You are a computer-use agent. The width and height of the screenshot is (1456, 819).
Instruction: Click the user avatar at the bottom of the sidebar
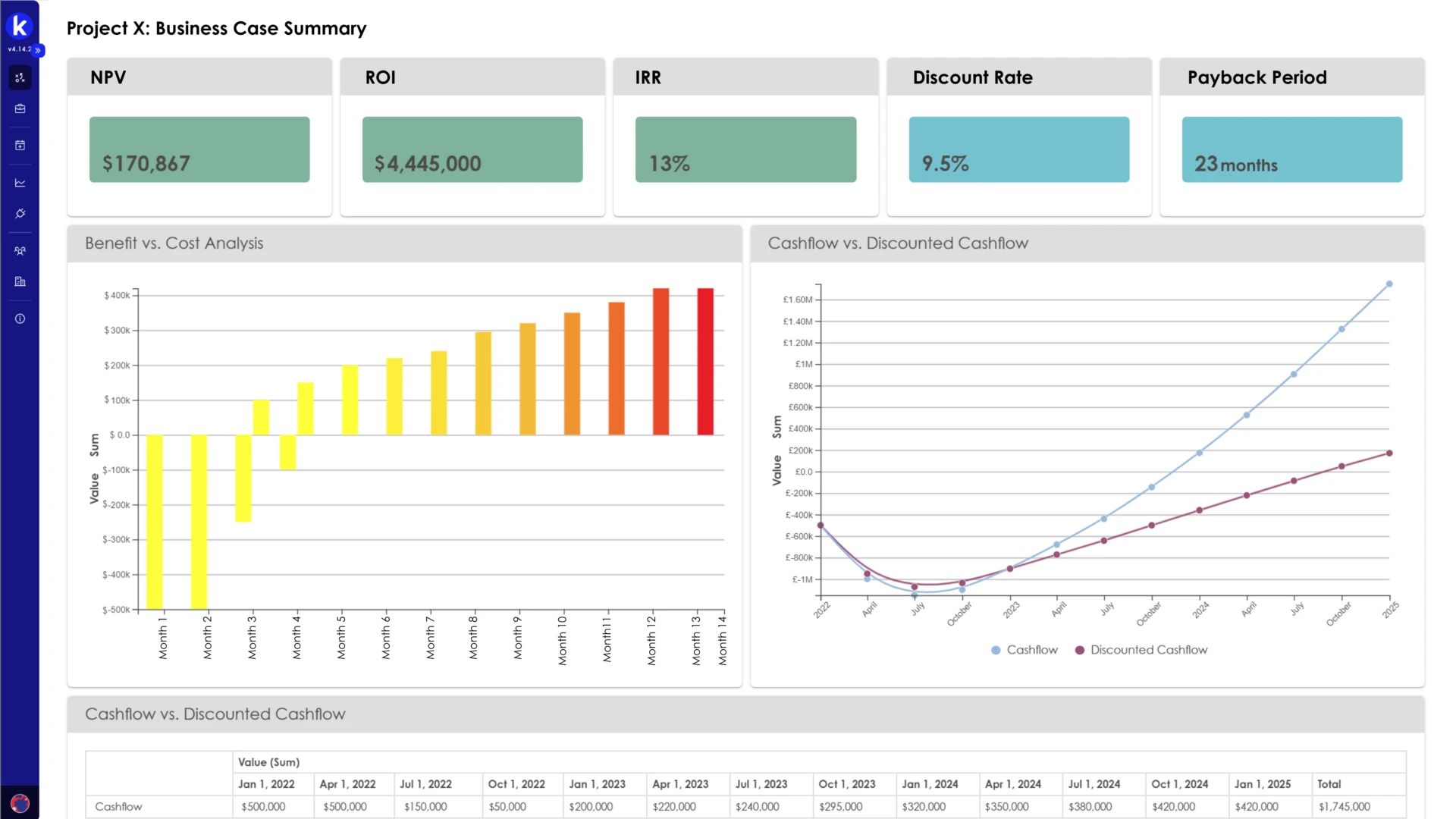(x=20, y=803)
